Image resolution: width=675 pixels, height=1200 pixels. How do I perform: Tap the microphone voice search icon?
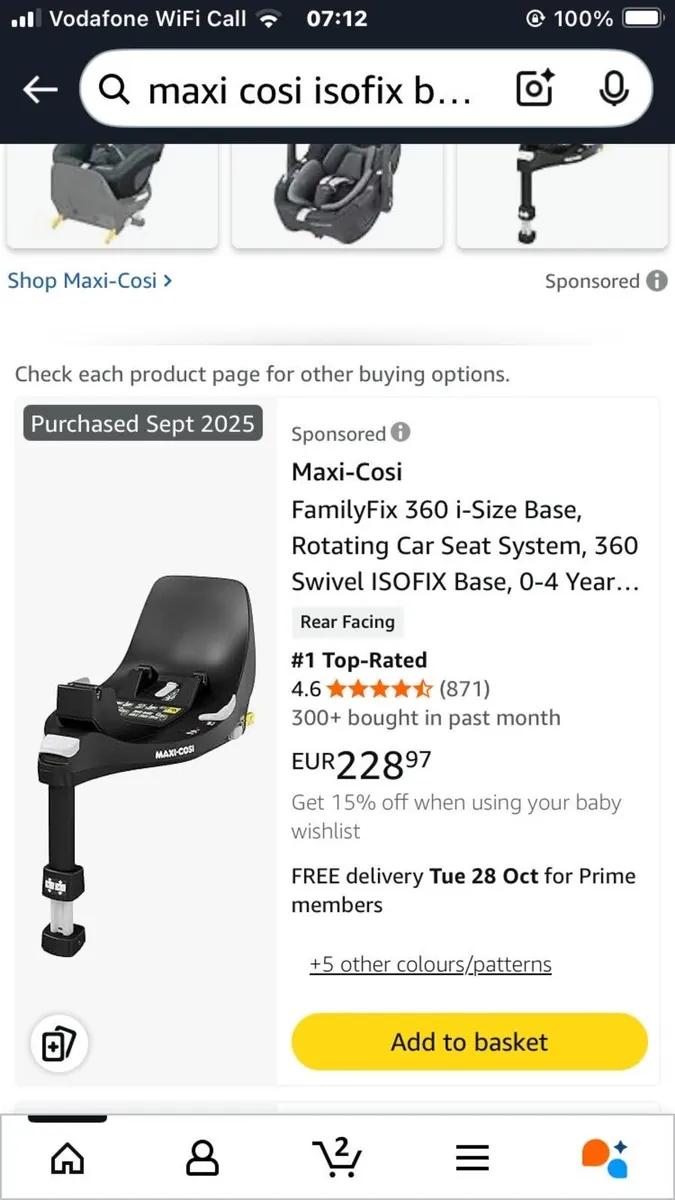613,90
